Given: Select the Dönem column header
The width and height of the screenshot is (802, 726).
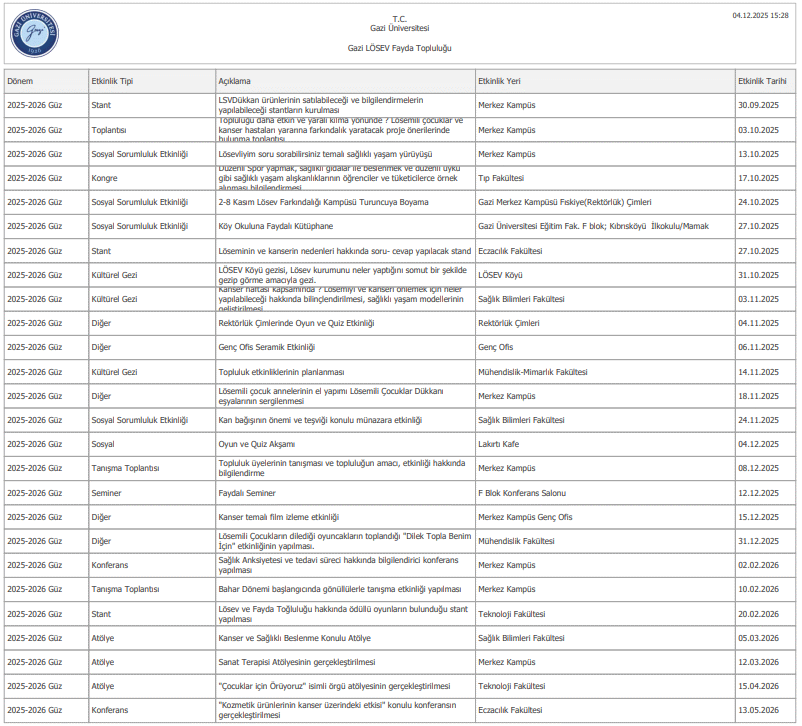Looking at the screenshot, I should (x=20, y=81).
